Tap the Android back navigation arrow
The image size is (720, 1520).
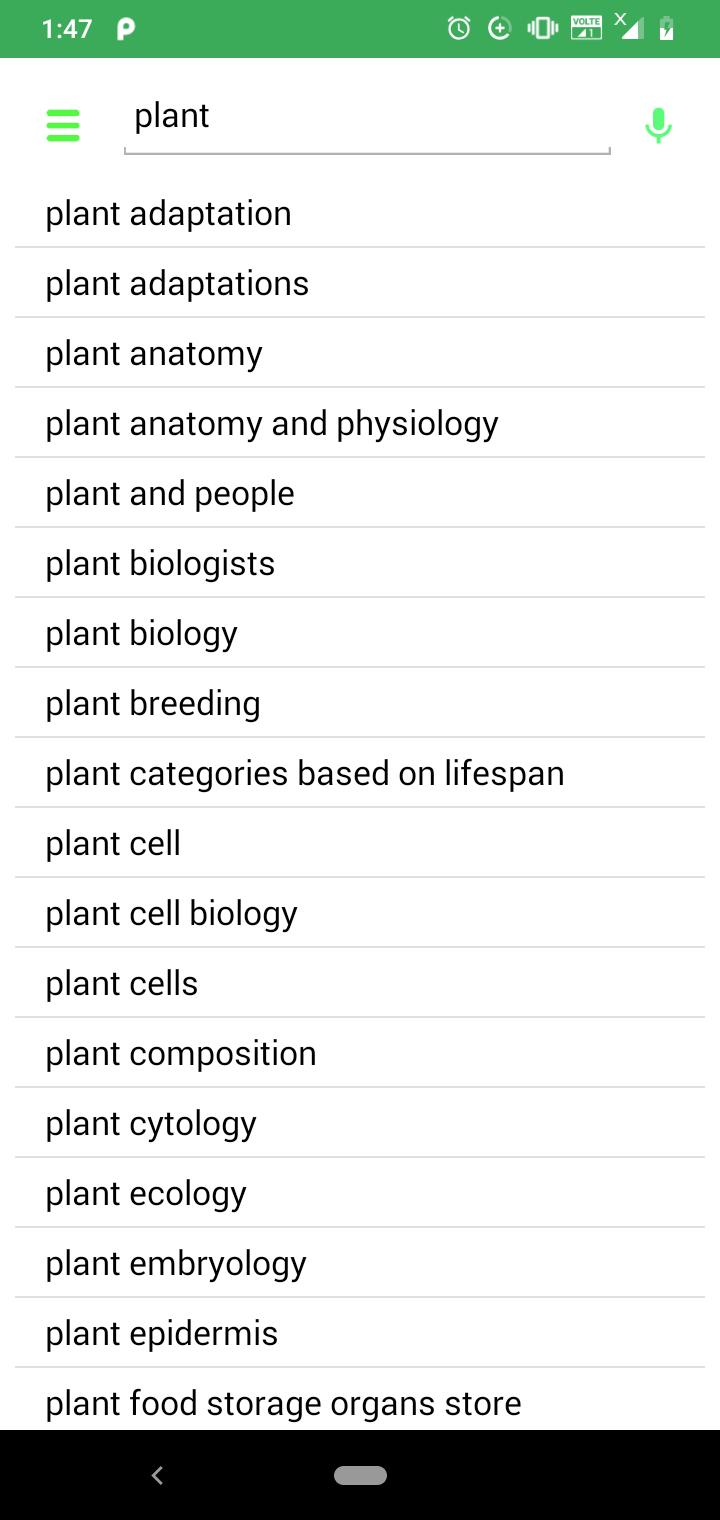157,1475
